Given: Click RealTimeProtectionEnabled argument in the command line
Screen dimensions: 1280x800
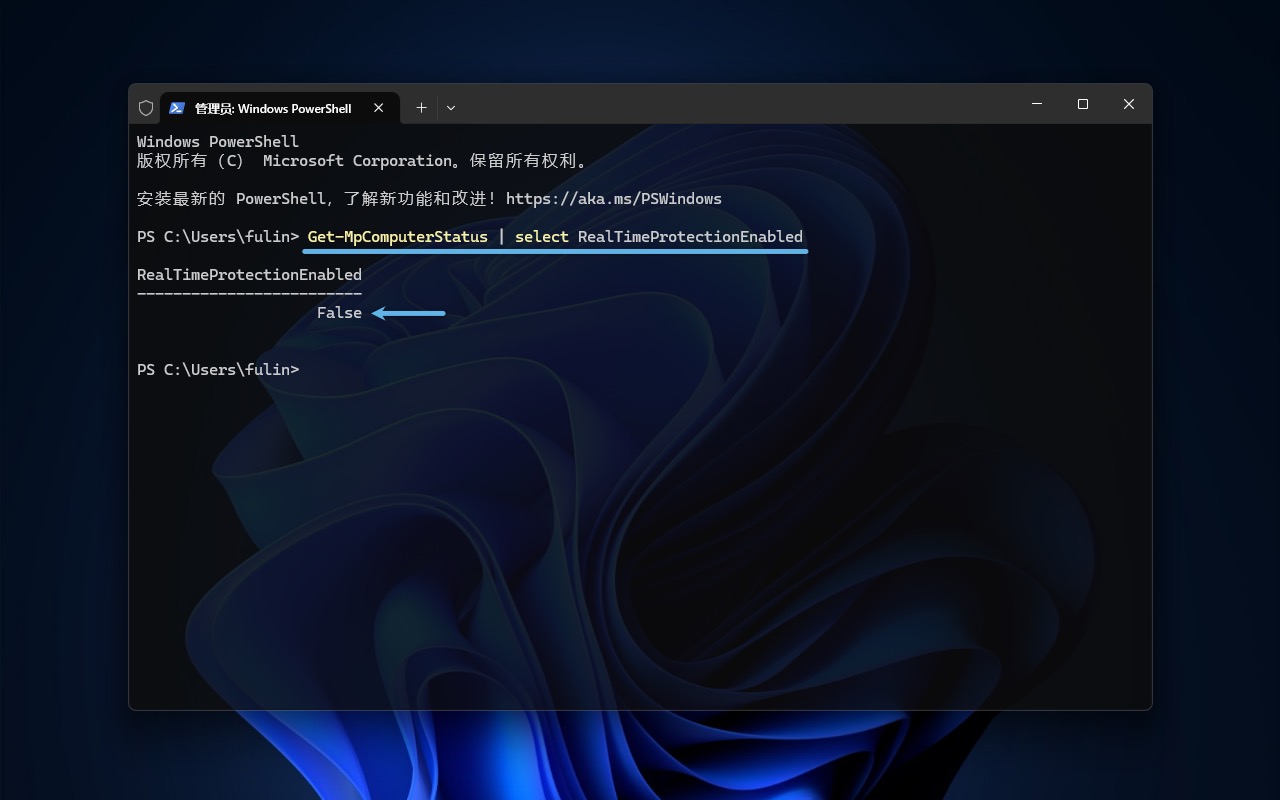Looking at the screenshot, I should pos(690,237).
